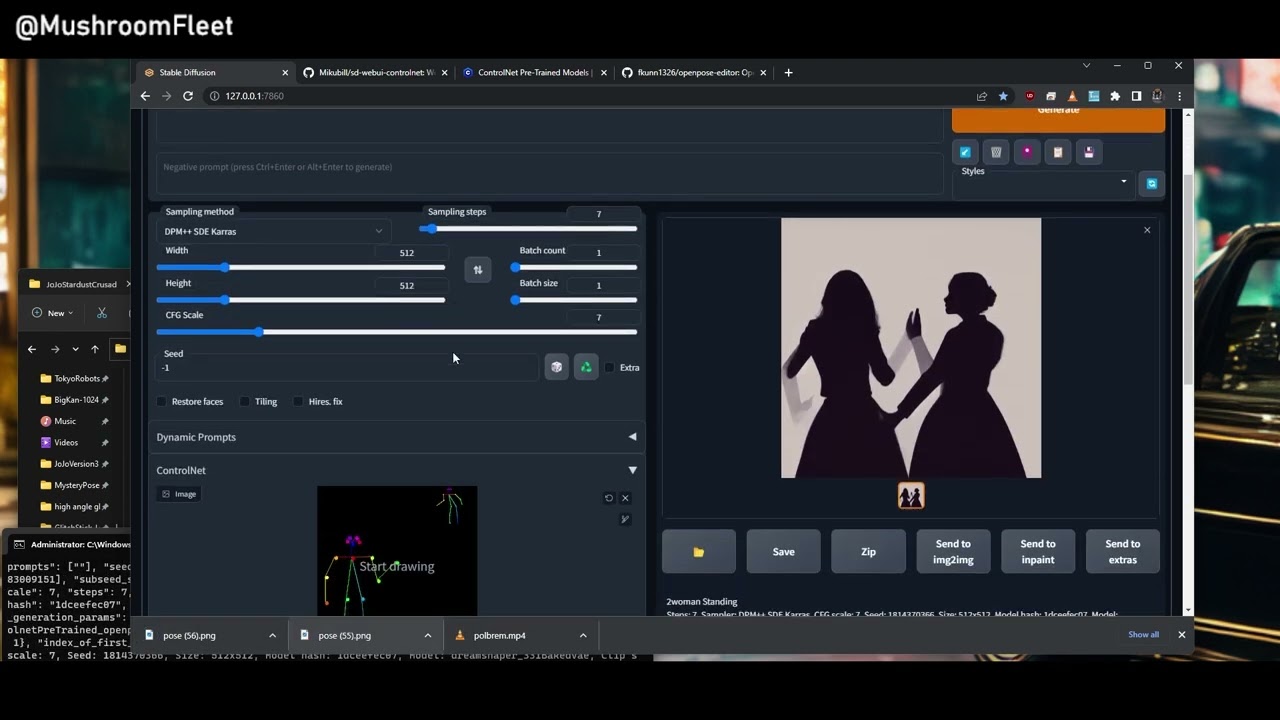Click the CFG Scale slider
Image resolution: width=1280 pixels, height=720 pixels.
click(x=396, y=332)
